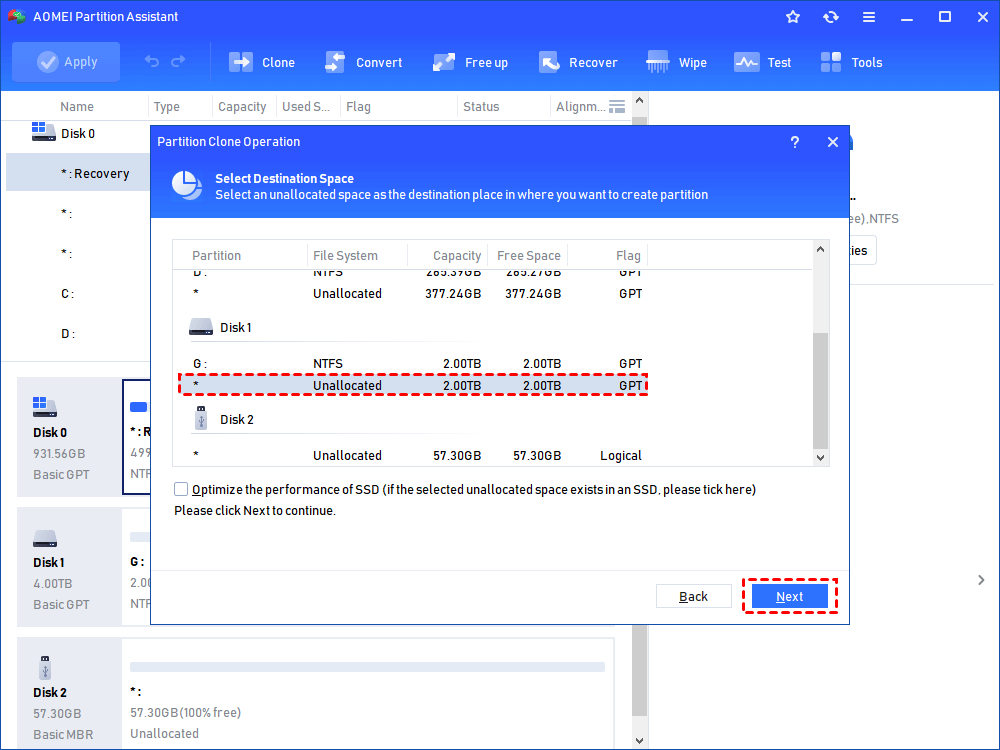Viewport: 1000px width, 750px height.
Task: Open the Tools panel
Action: click(x=851, y=61)
